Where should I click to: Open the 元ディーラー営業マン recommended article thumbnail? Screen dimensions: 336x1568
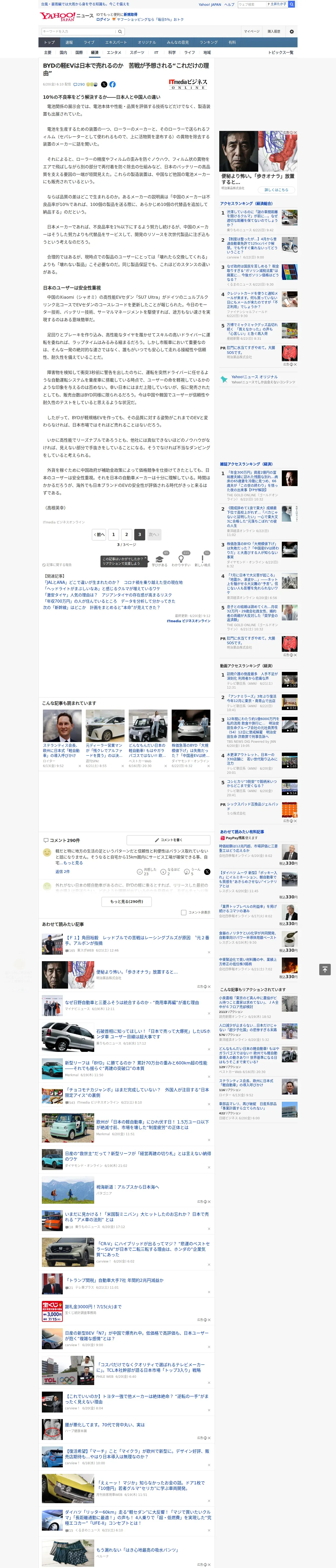click(x=105, y=725)
